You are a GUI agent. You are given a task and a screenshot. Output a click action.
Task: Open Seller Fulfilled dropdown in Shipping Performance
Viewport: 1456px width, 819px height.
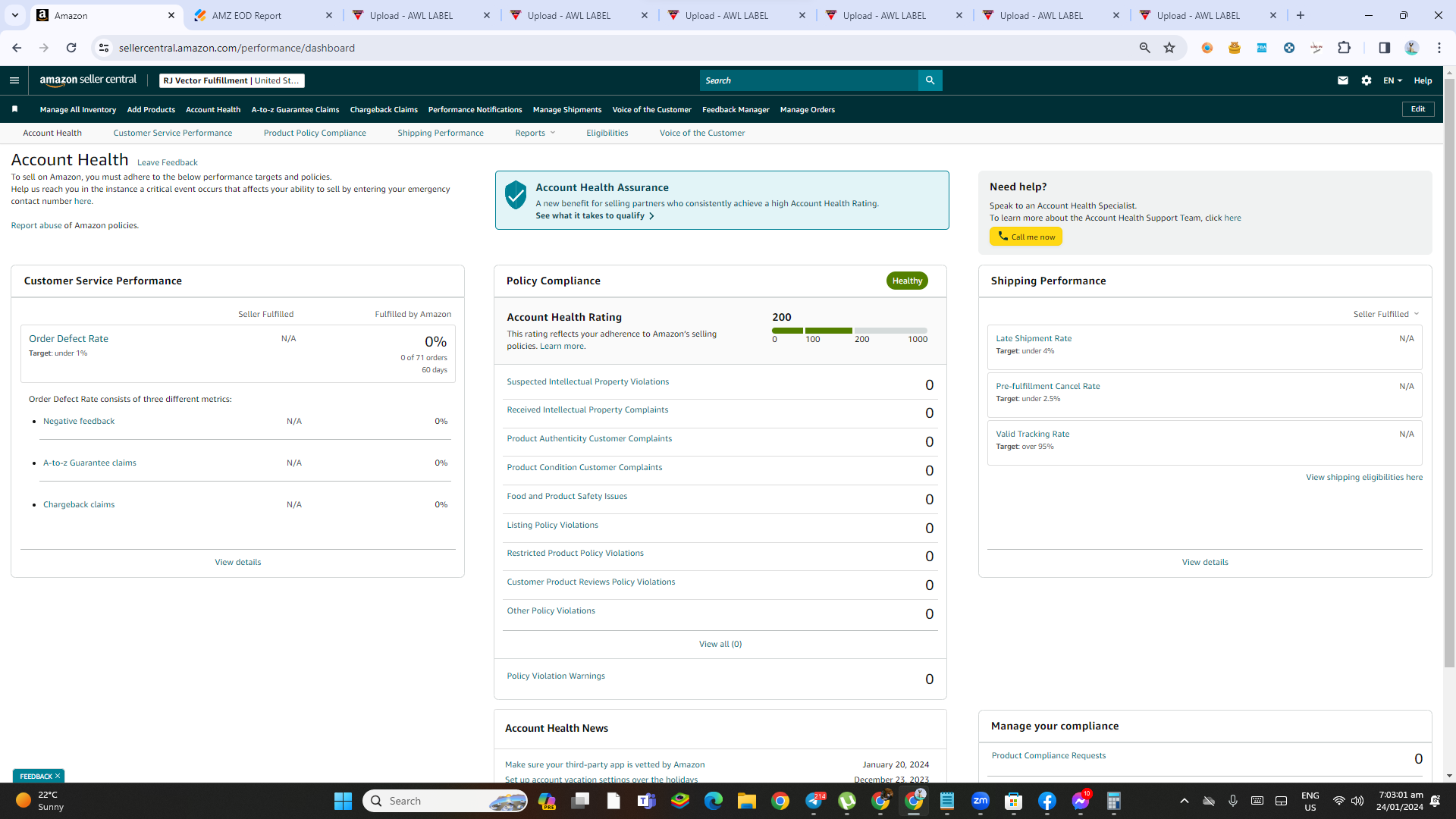point(1386,314)
